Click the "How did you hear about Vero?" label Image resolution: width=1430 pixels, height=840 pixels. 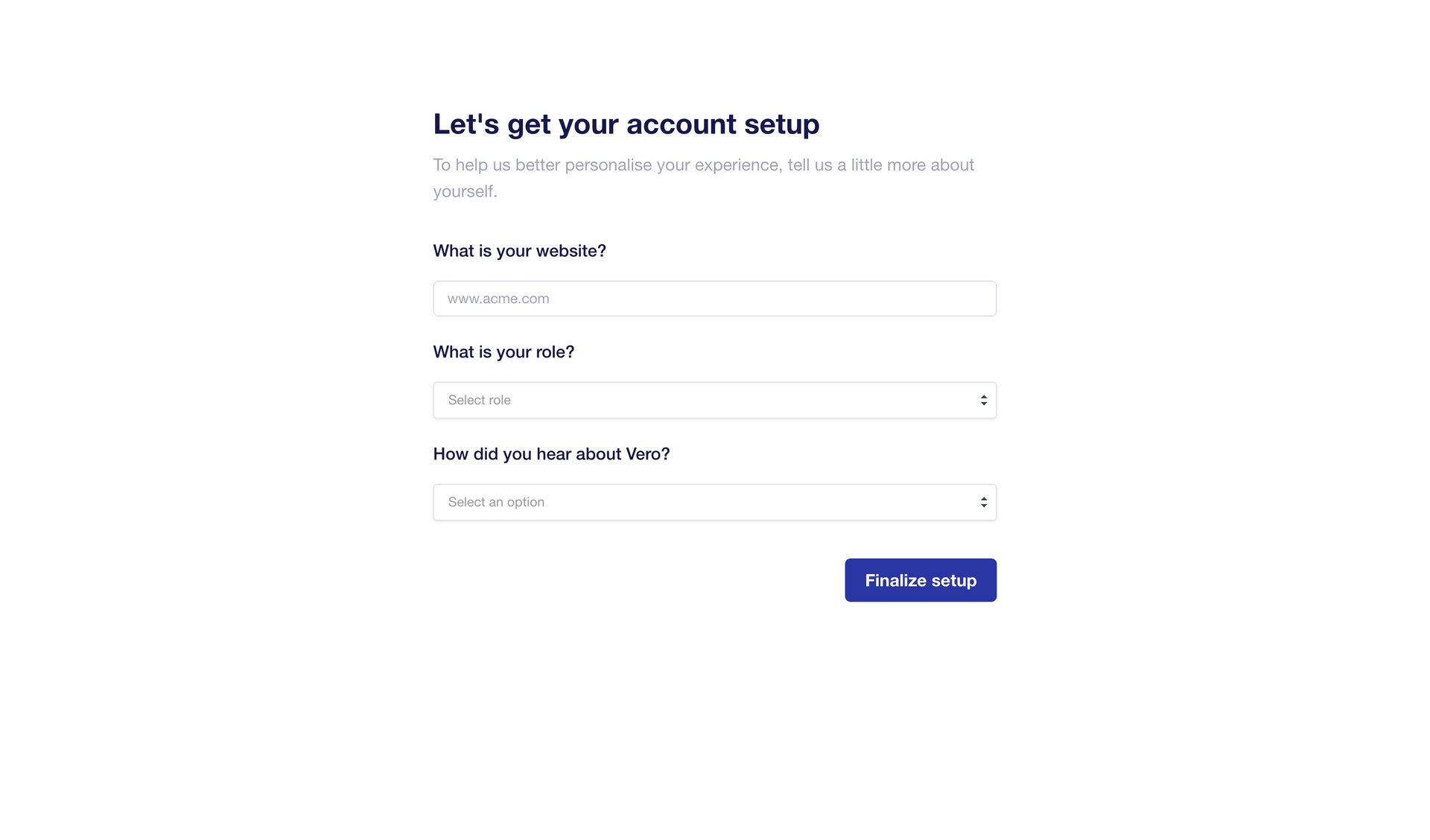pyautogui.click(x=551, y=454)
